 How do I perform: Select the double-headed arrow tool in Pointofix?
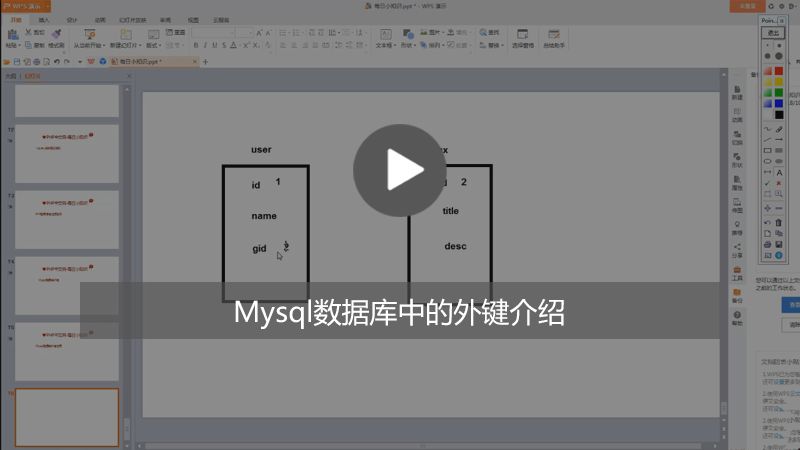767,172
